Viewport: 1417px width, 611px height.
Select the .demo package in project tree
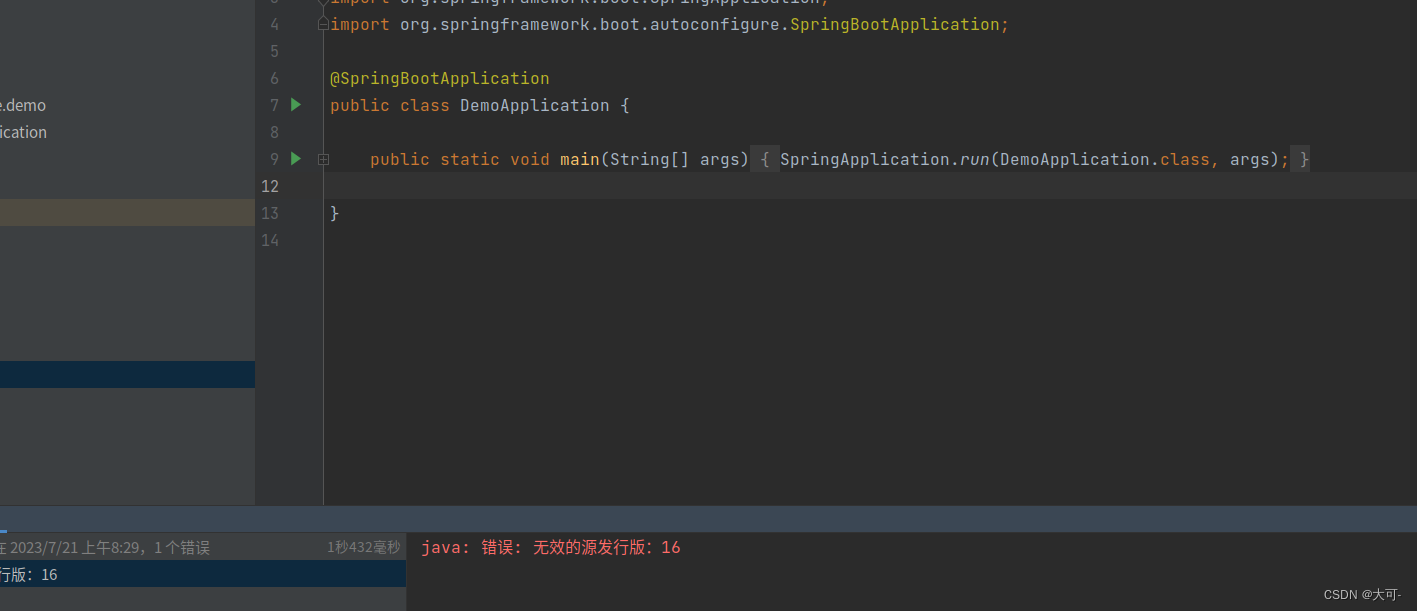pyautogui.click(x=23, y=105)
